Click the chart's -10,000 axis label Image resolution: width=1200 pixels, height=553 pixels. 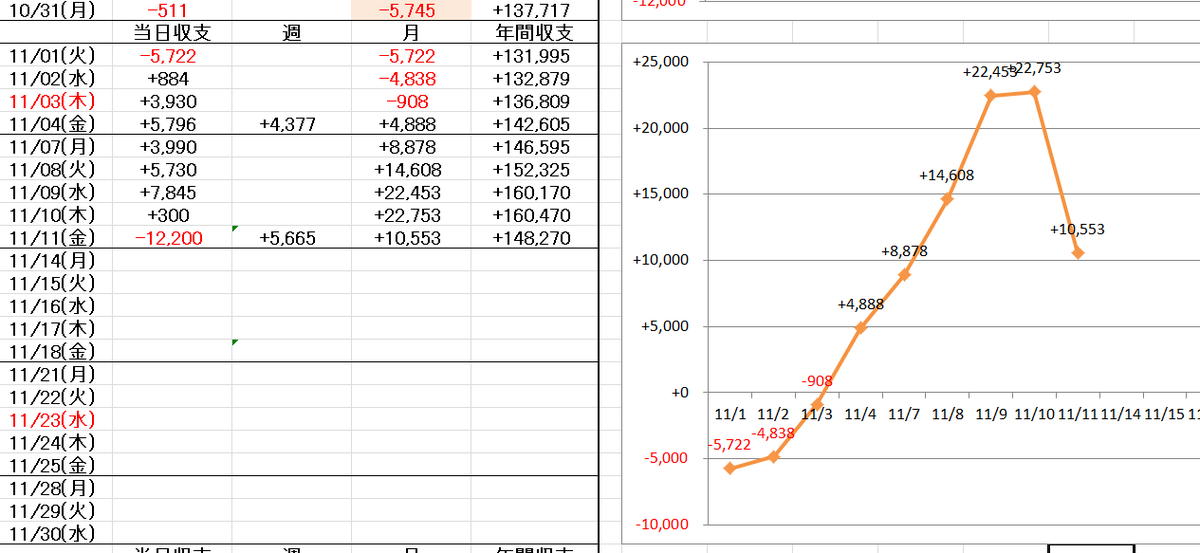click(661, 524)
